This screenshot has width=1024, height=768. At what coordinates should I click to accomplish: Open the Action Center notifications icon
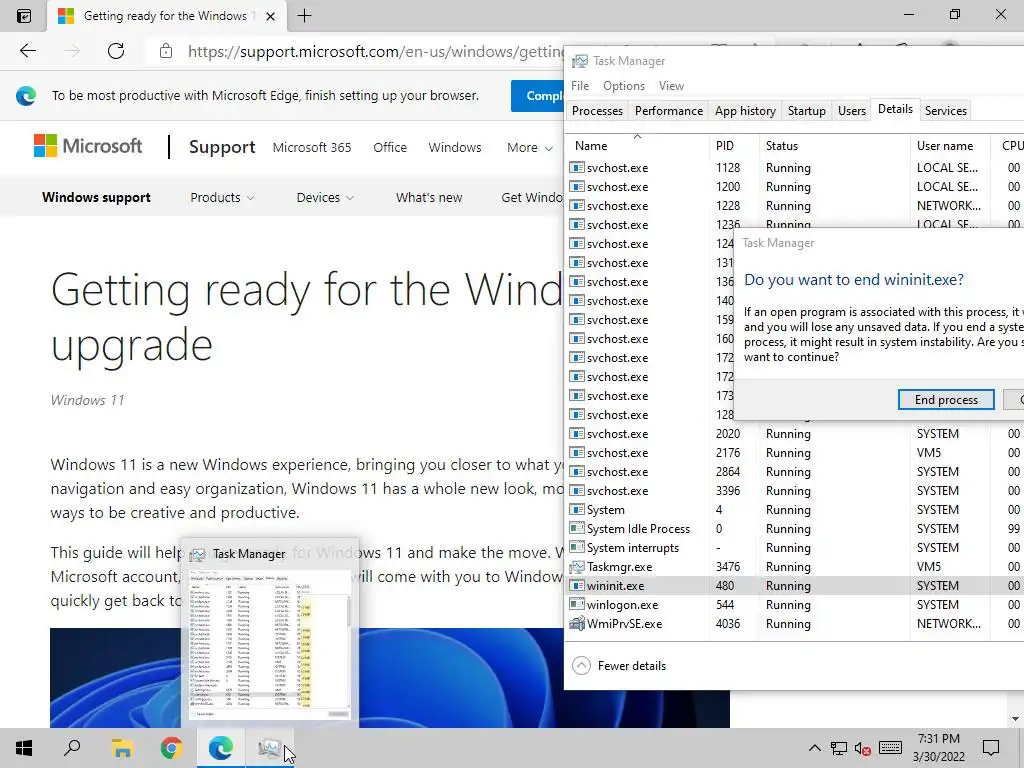click(991, 748)
